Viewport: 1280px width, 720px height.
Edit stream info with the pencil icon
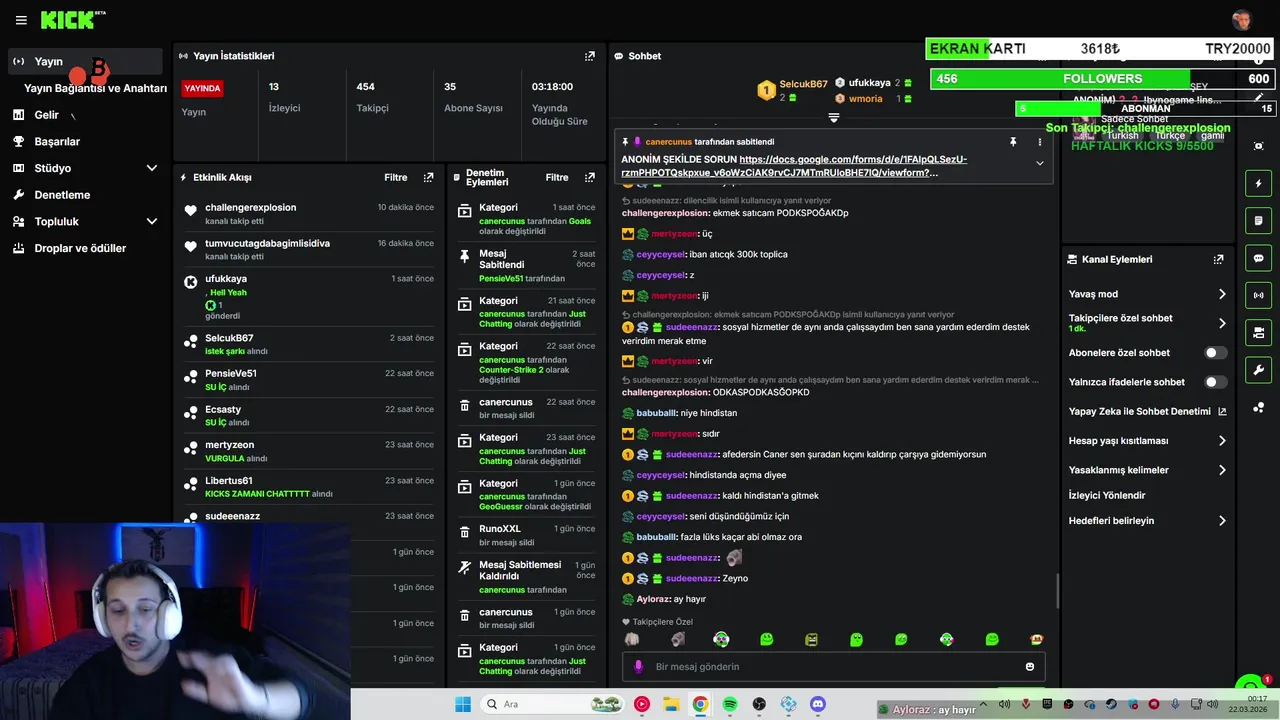coord(1258,98)
